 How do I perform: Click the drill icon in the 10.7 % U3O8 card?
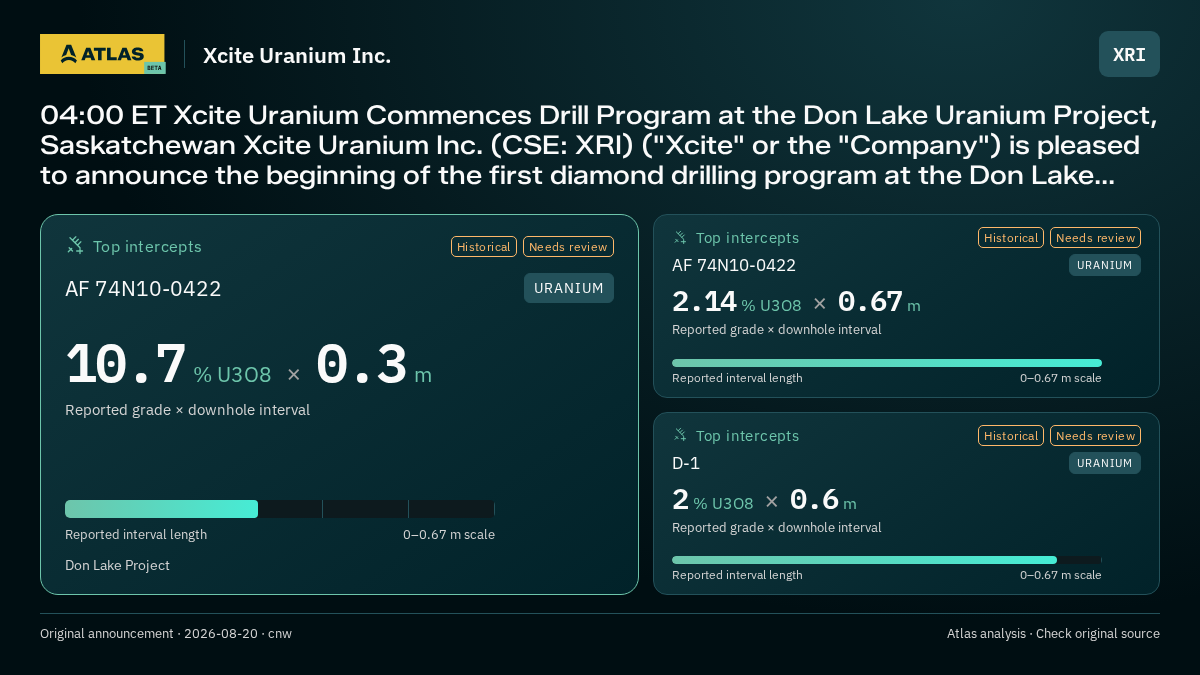75,246
